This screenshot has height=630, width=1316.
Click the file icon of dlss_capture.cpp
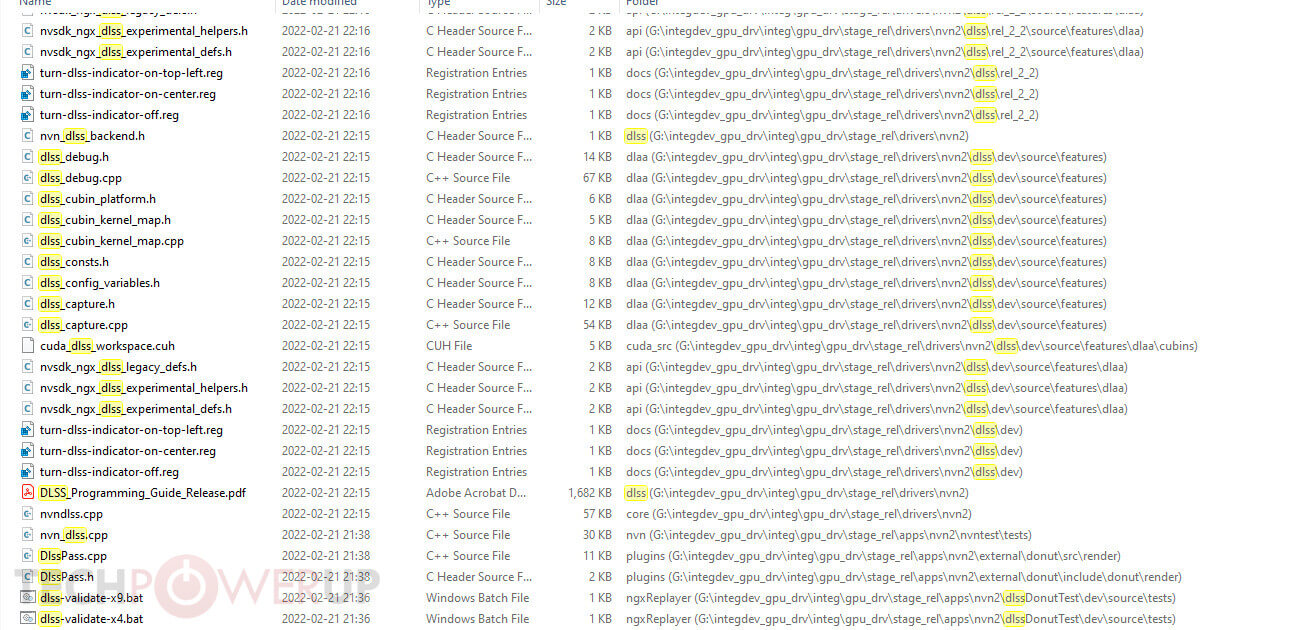coord(28,325)
